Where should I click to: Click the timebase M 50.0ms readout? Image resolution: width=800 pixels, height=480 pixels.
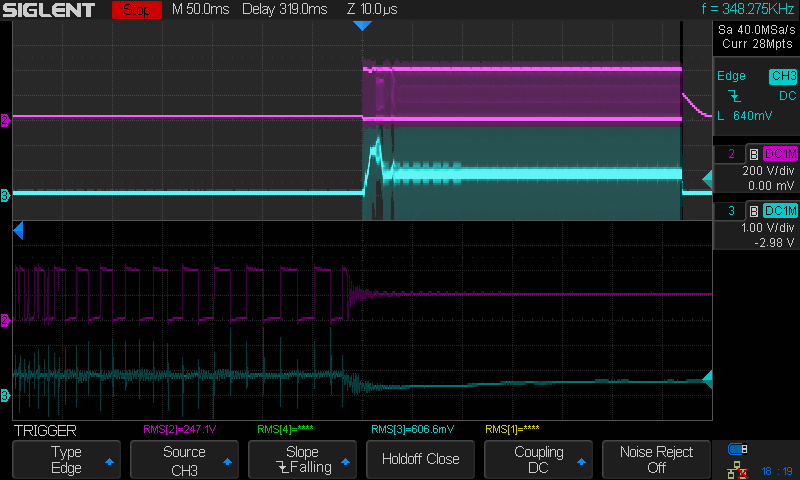point(201,9)
